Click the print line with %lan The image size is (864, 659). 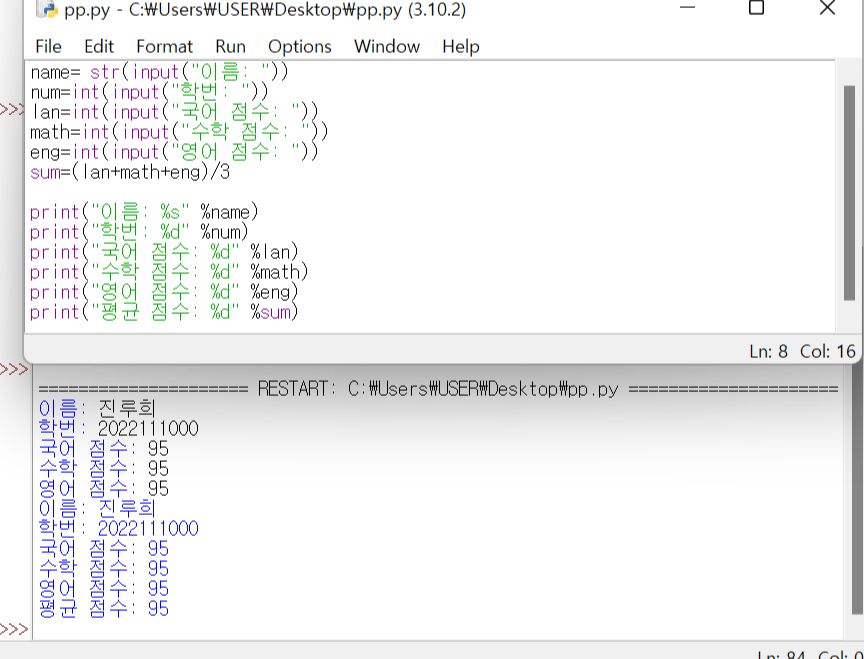pyautogui.click(x=164, y=252)
